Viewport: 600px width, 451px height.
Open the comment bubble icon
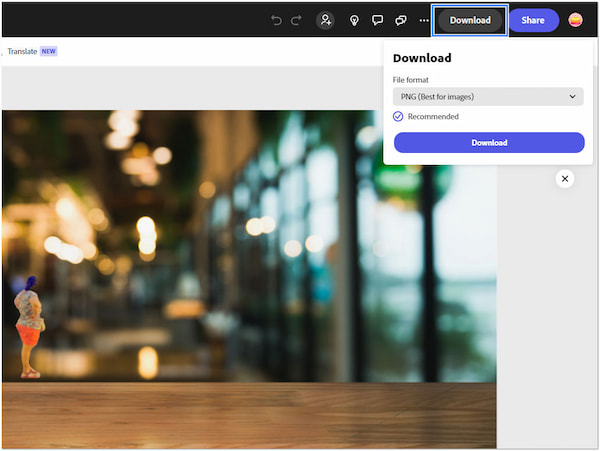pos(377,20)
